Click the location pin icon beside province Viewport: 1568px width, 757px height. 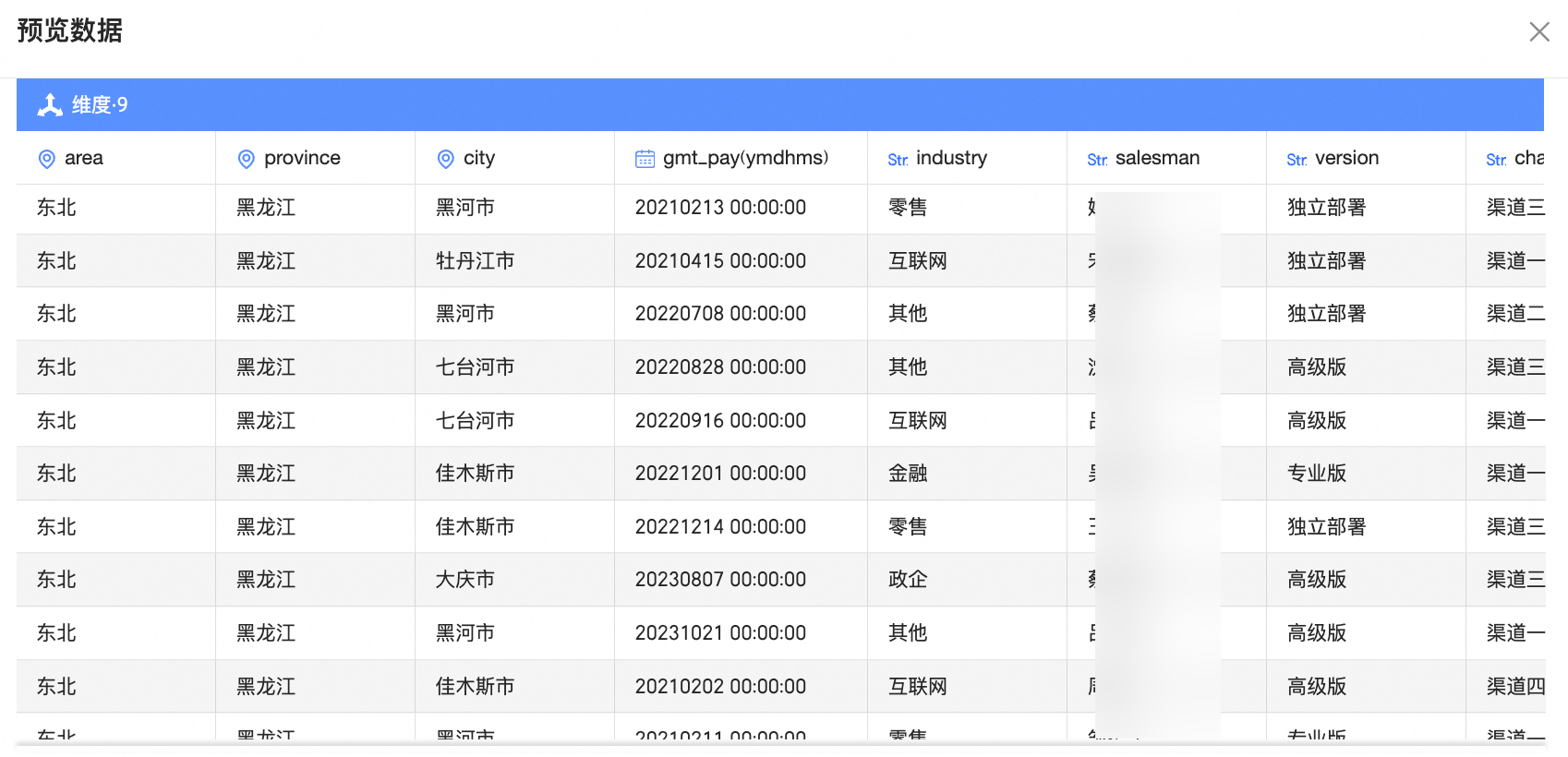pyautogui.click(x=246, y=159)
